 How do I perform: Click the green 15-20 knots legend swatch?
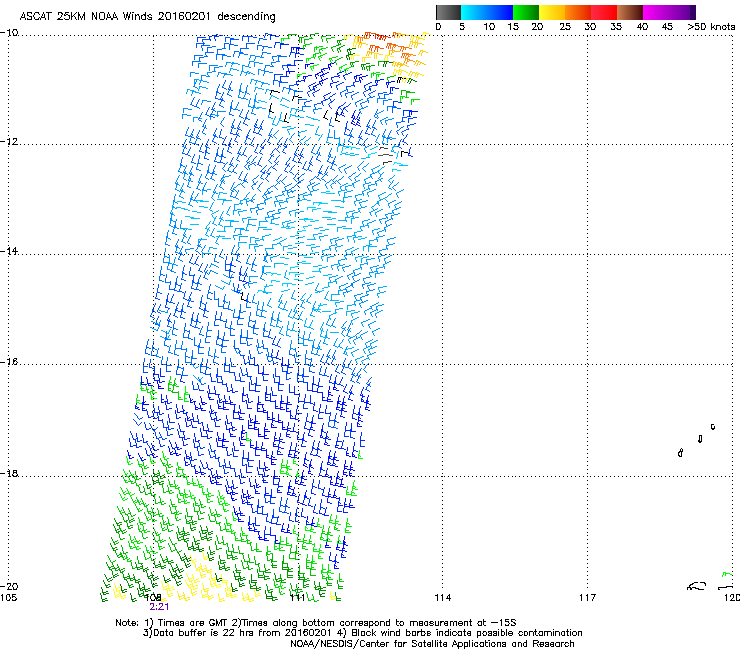[x=526, y=12]
